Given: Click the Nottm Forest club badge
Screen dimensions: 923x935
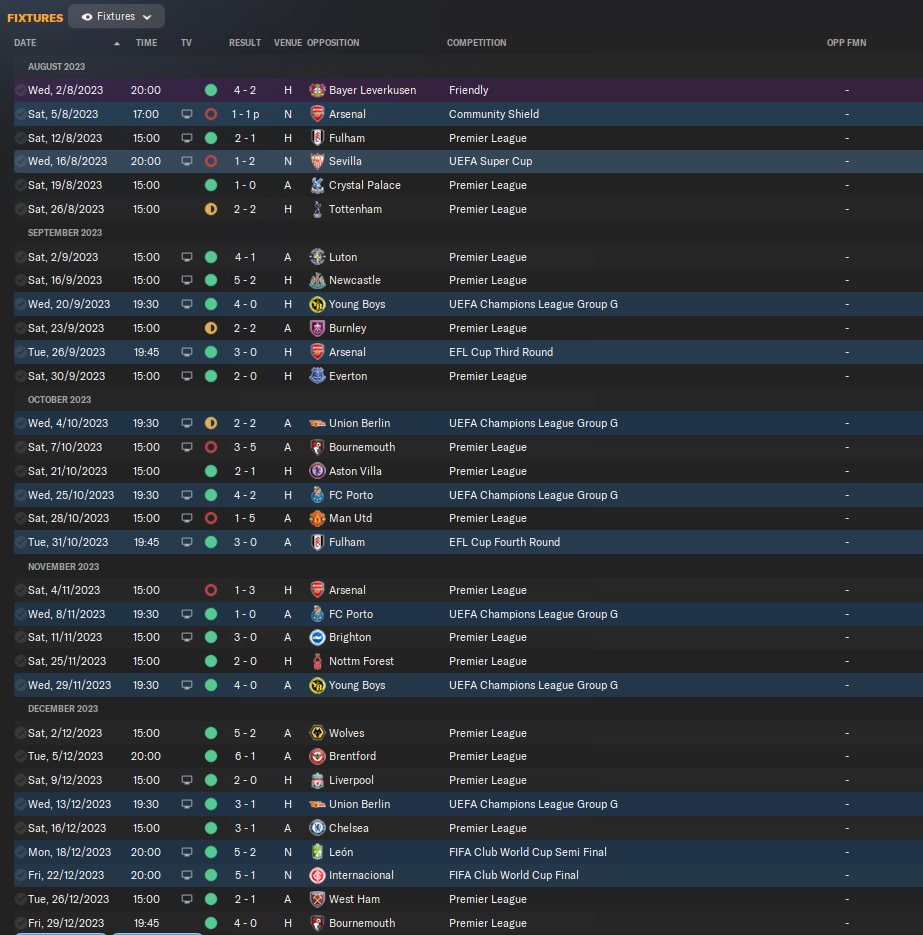Looking at the screenshot, I should (317, 661).
